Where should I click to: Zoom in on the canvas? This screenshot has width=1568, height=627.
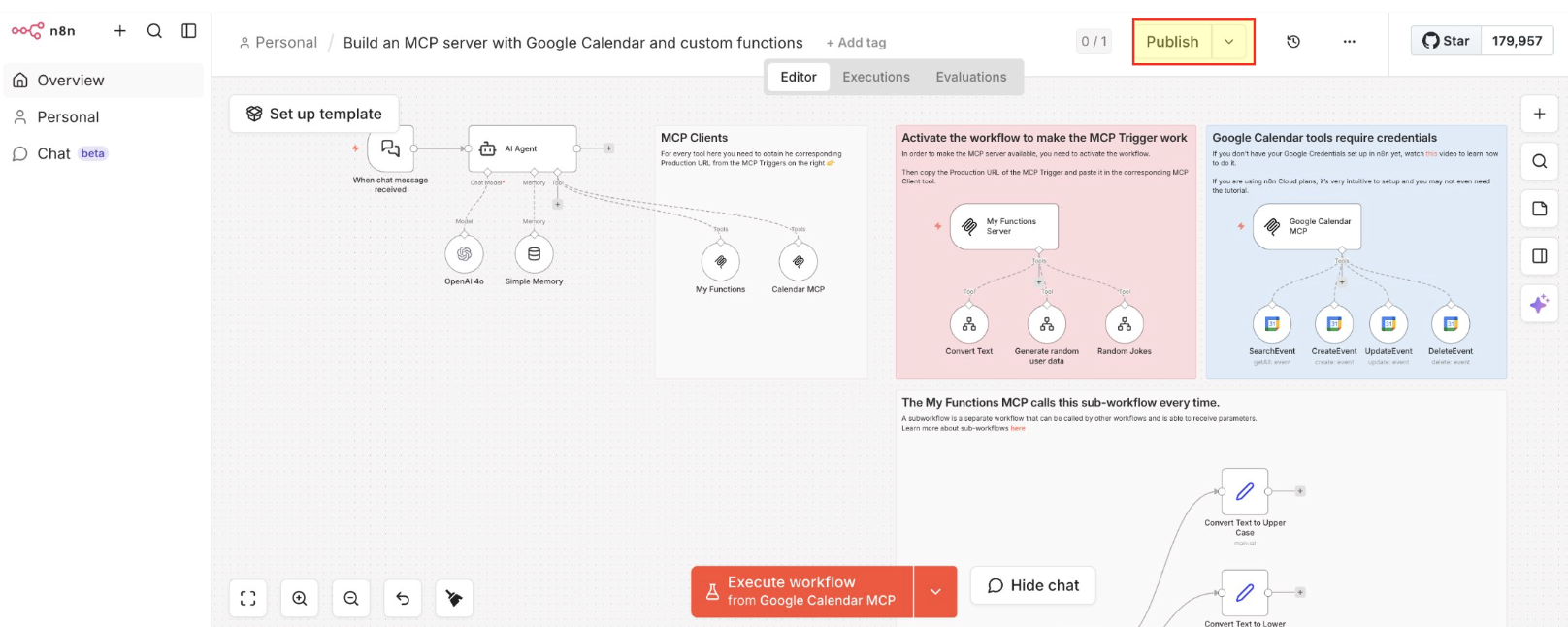point(300,599)
